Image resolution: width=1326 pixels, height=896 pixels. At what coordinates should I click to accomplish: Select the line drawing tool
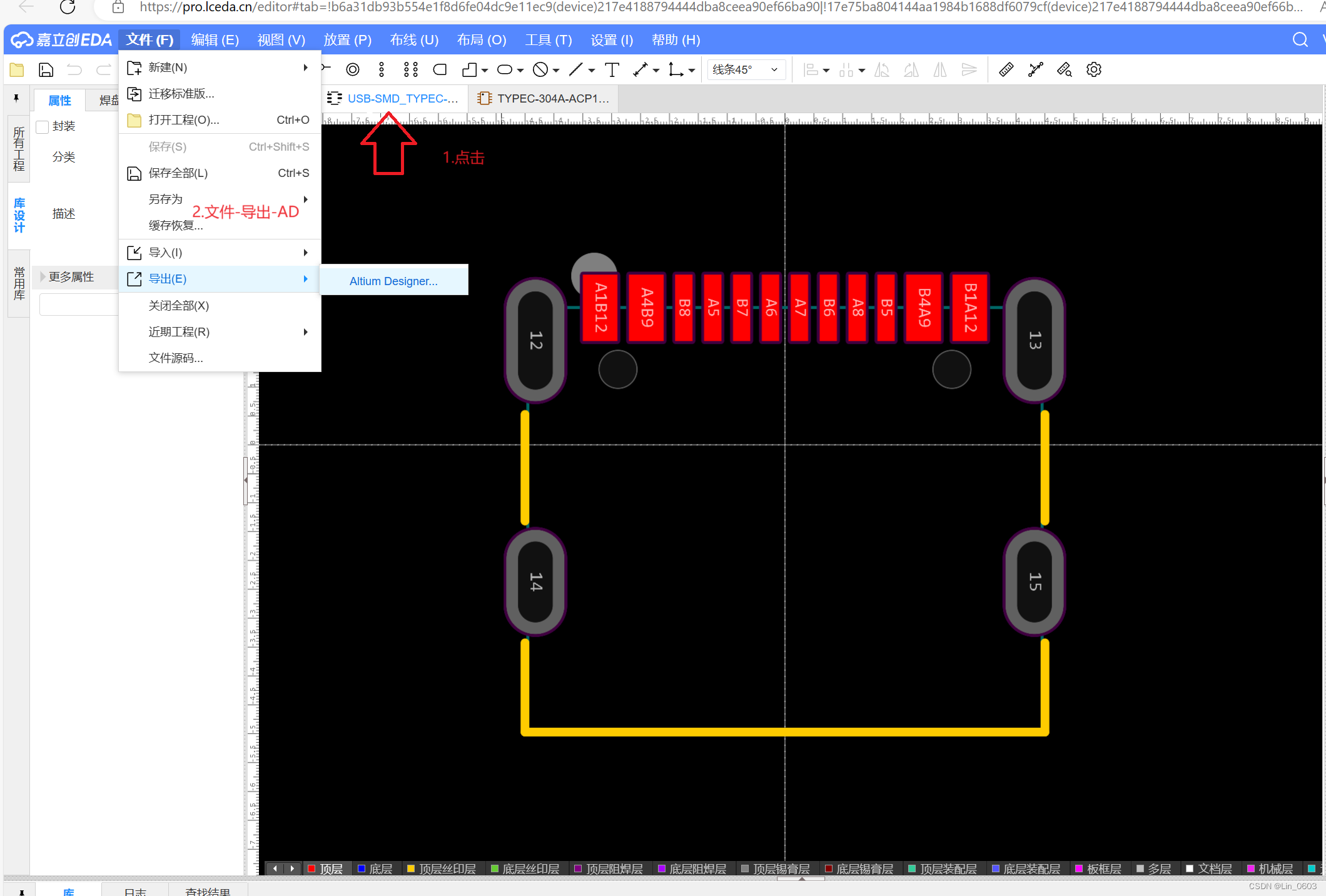point(576,69)
